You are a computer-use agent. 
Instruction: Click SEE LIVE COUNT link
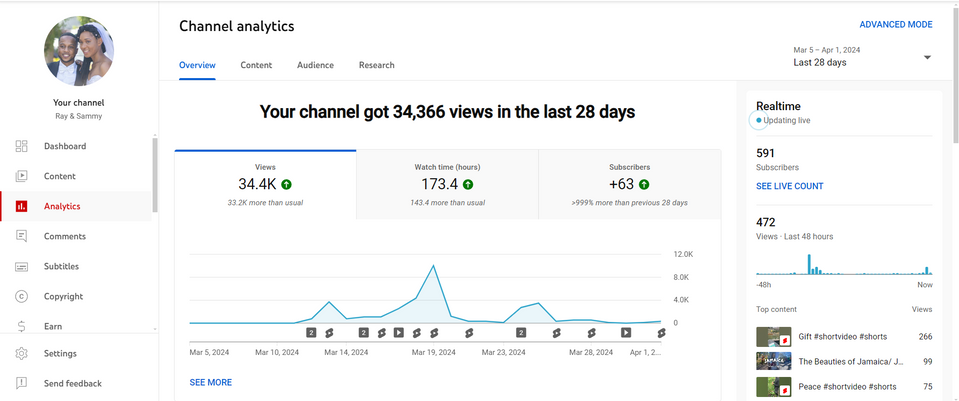coord(789,186)
